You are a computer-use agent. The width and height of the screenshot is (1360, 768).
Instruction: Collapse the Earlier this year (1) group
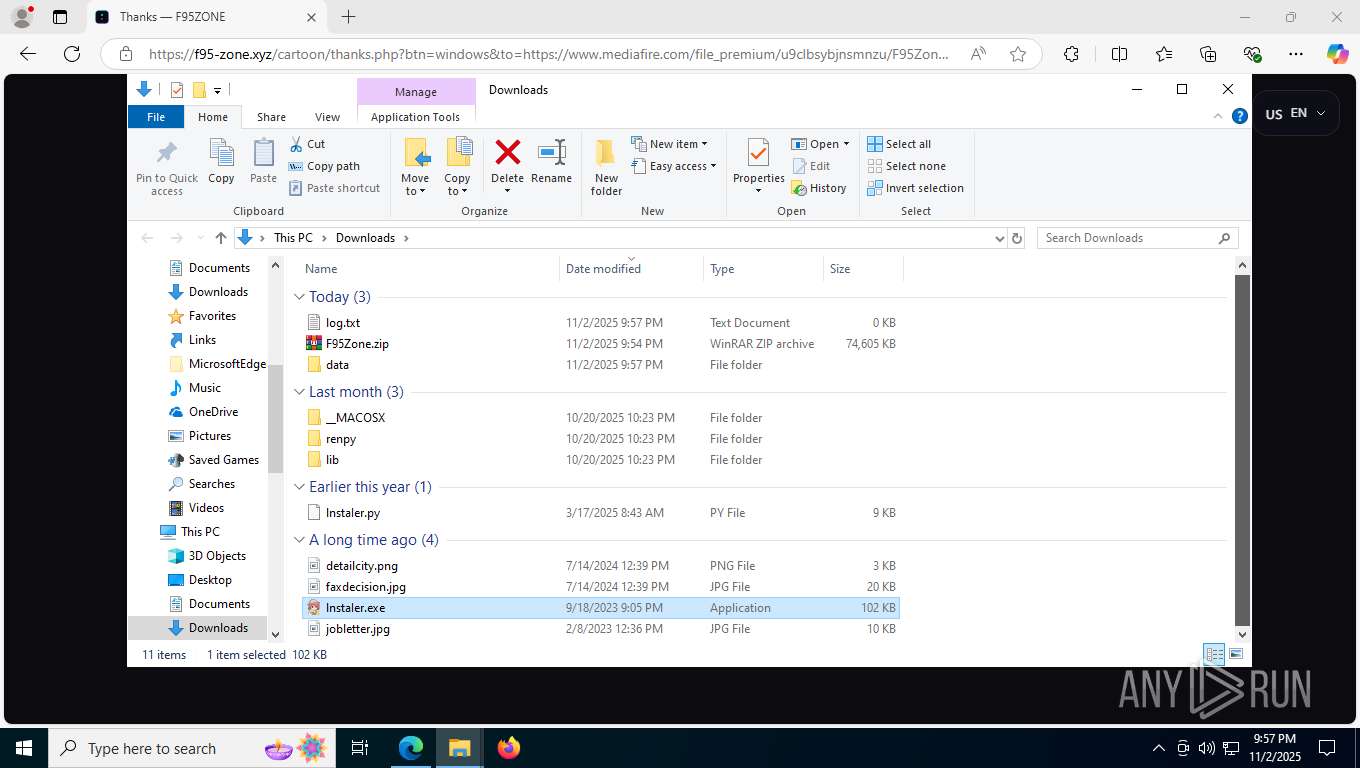[299, 487]
